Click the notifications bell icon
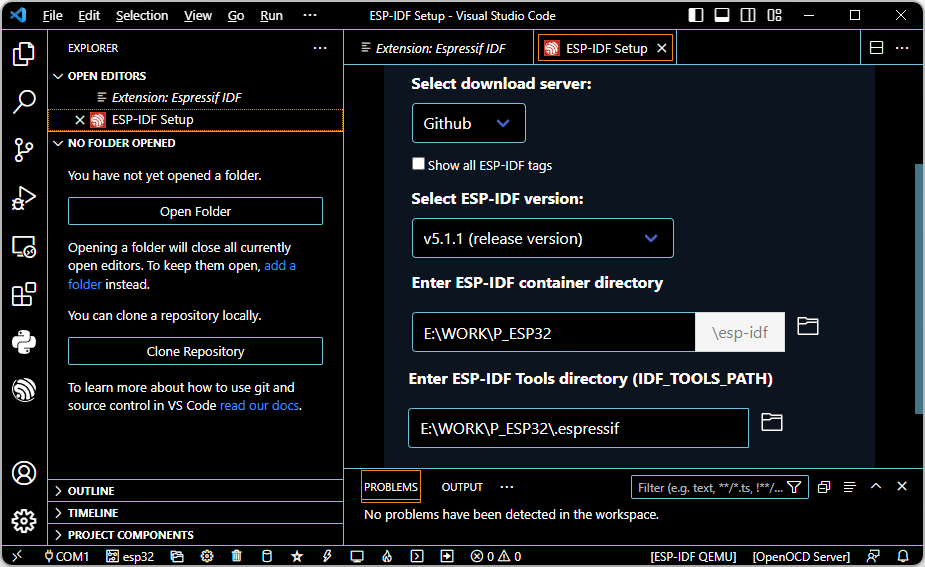925x567 pixels. (903, 556)
